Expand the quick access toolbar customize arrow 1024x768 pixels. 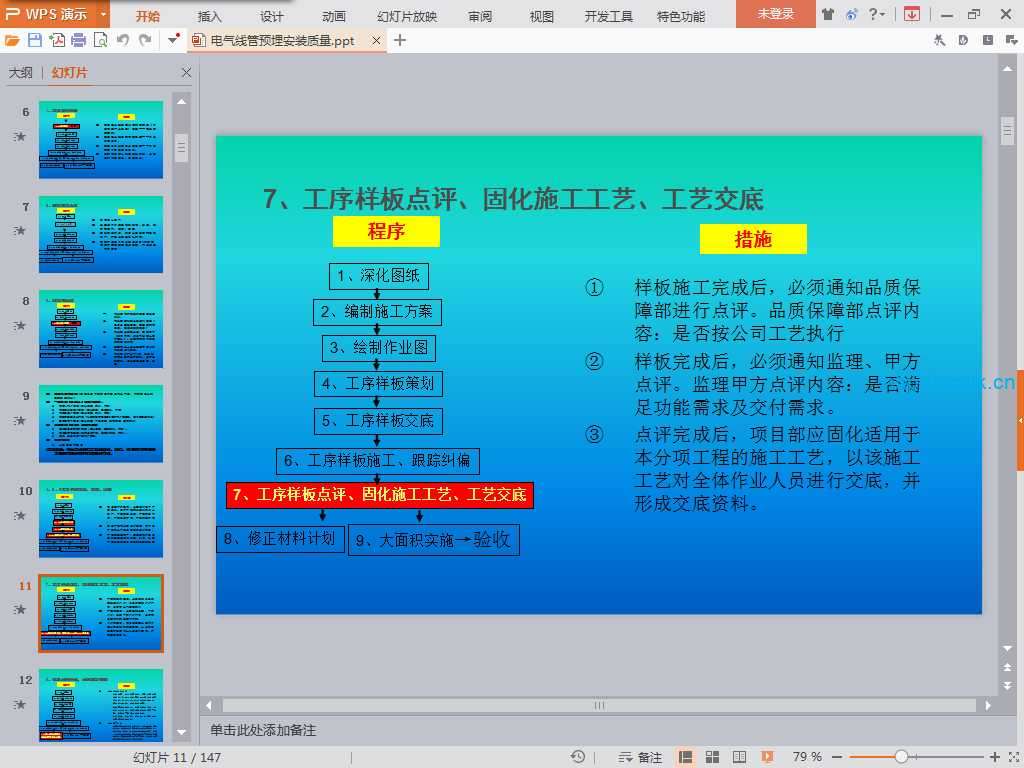[x=174, y=40]
